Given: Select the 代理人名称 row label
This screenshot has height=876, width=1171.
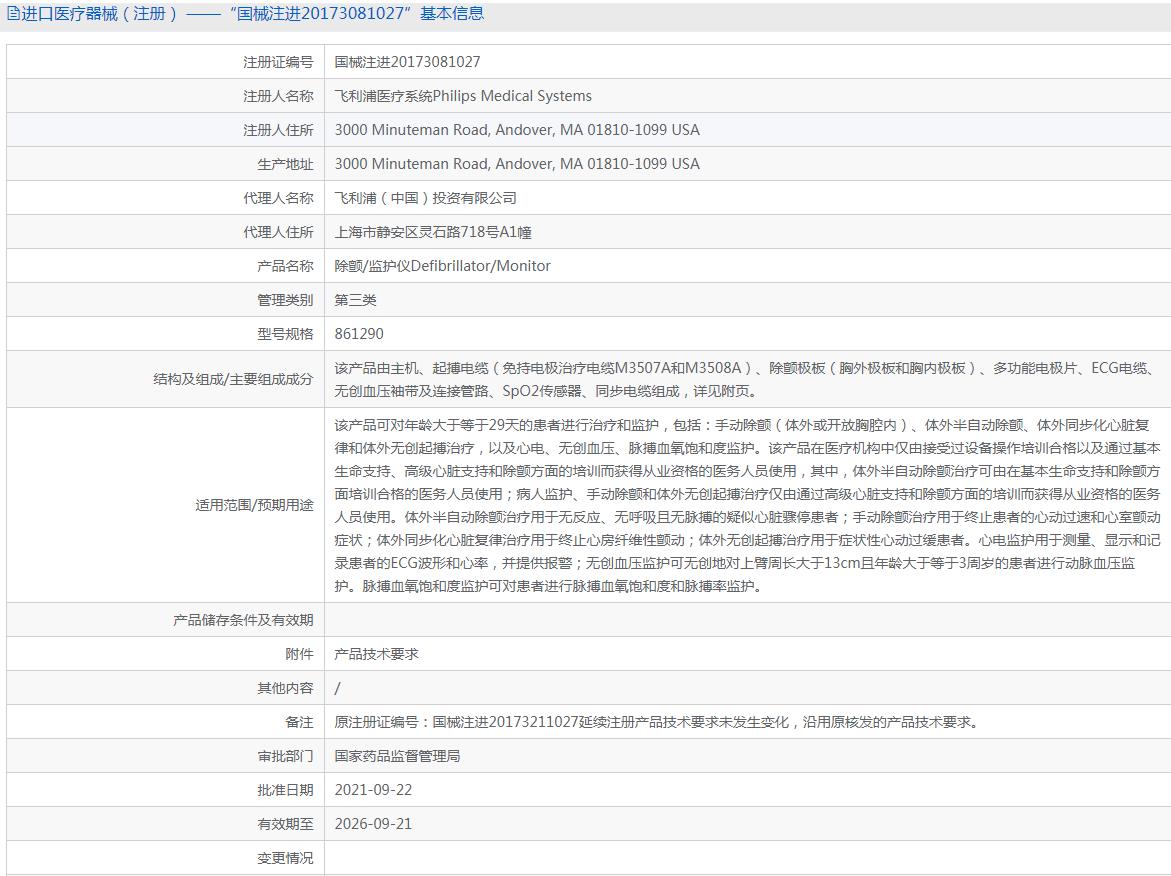Looking at the screenshot, I should (x=278, y=199).
